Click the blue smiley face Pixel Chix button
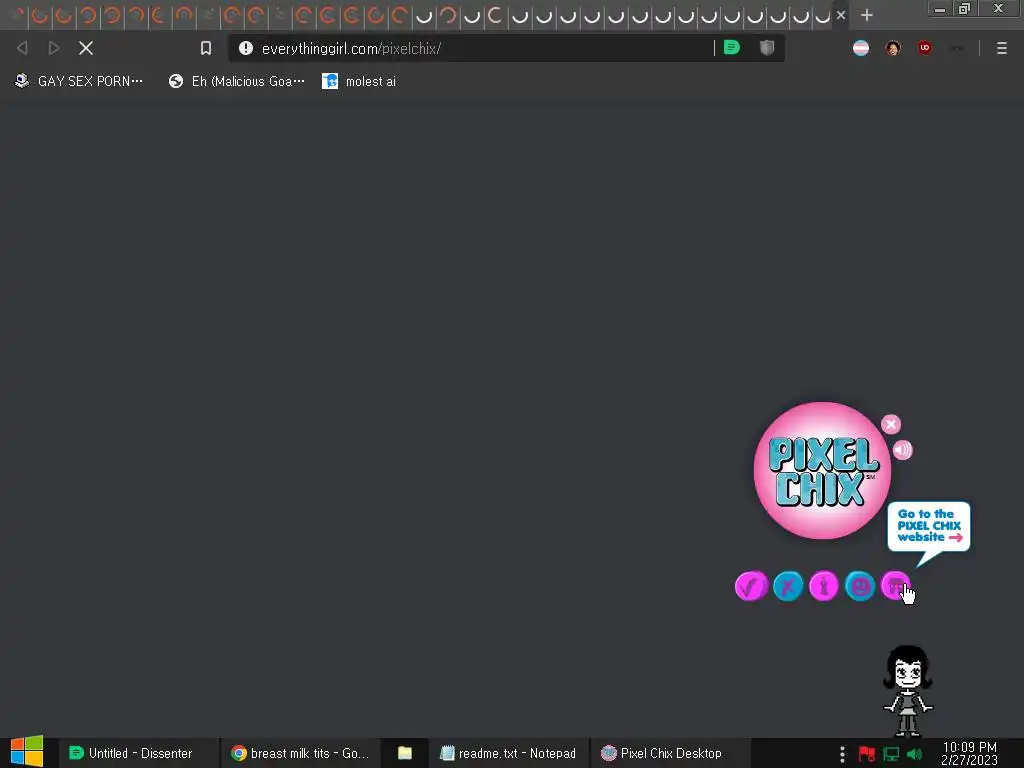Screen dimensions: 1024x768 pos(860,586)
